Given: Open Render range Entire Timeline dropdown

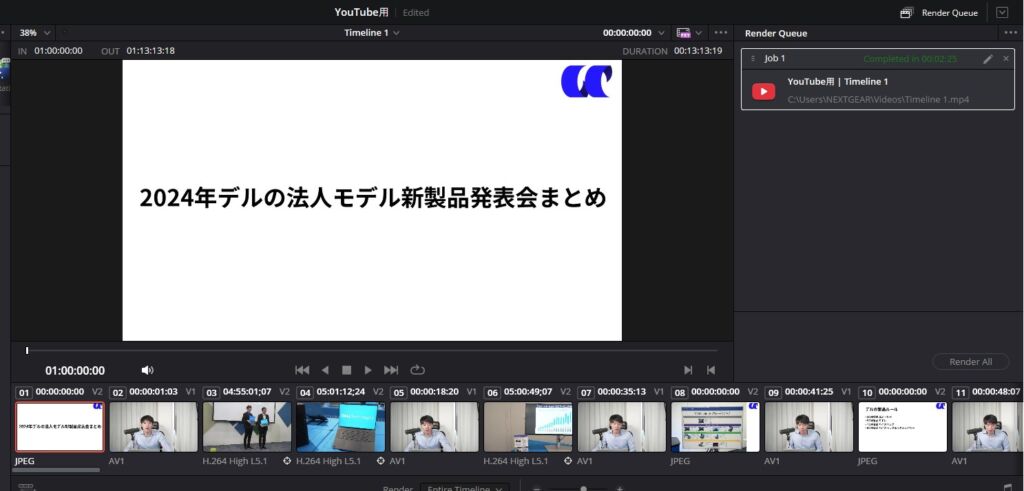Looking at the screenshot, I should pyautogui.click(x=464, y=488).
